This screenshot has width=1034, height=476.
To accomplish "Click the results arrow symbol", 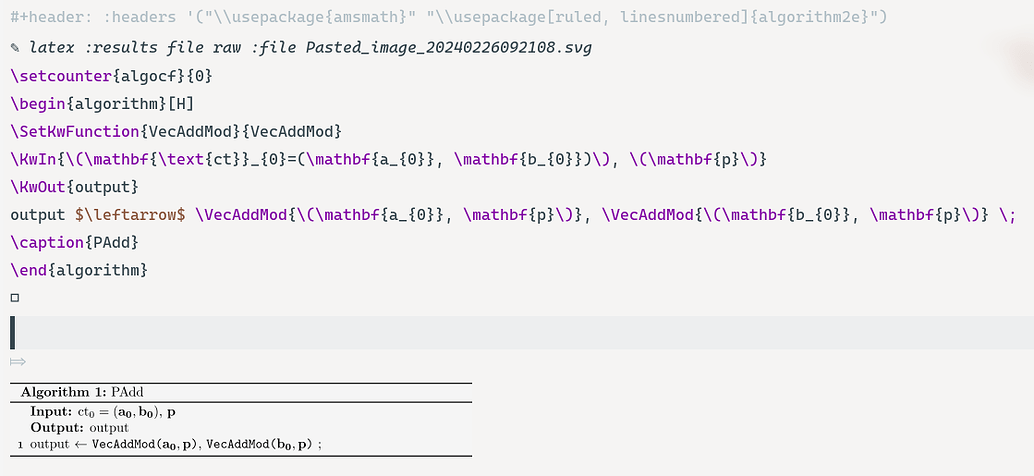I will pyautogui.click(x=18, y=361).
